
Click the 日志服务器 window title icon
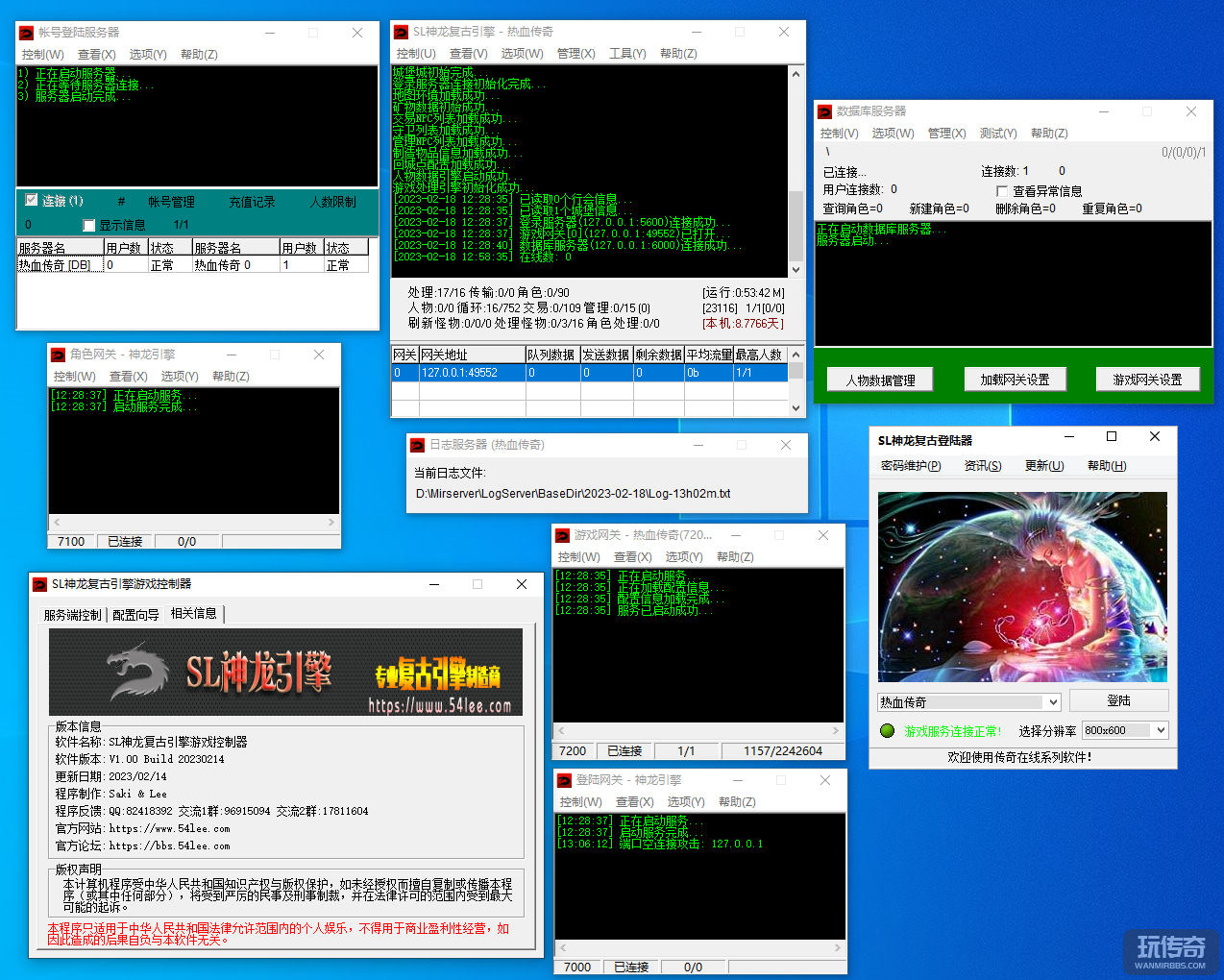pos(417,445)
